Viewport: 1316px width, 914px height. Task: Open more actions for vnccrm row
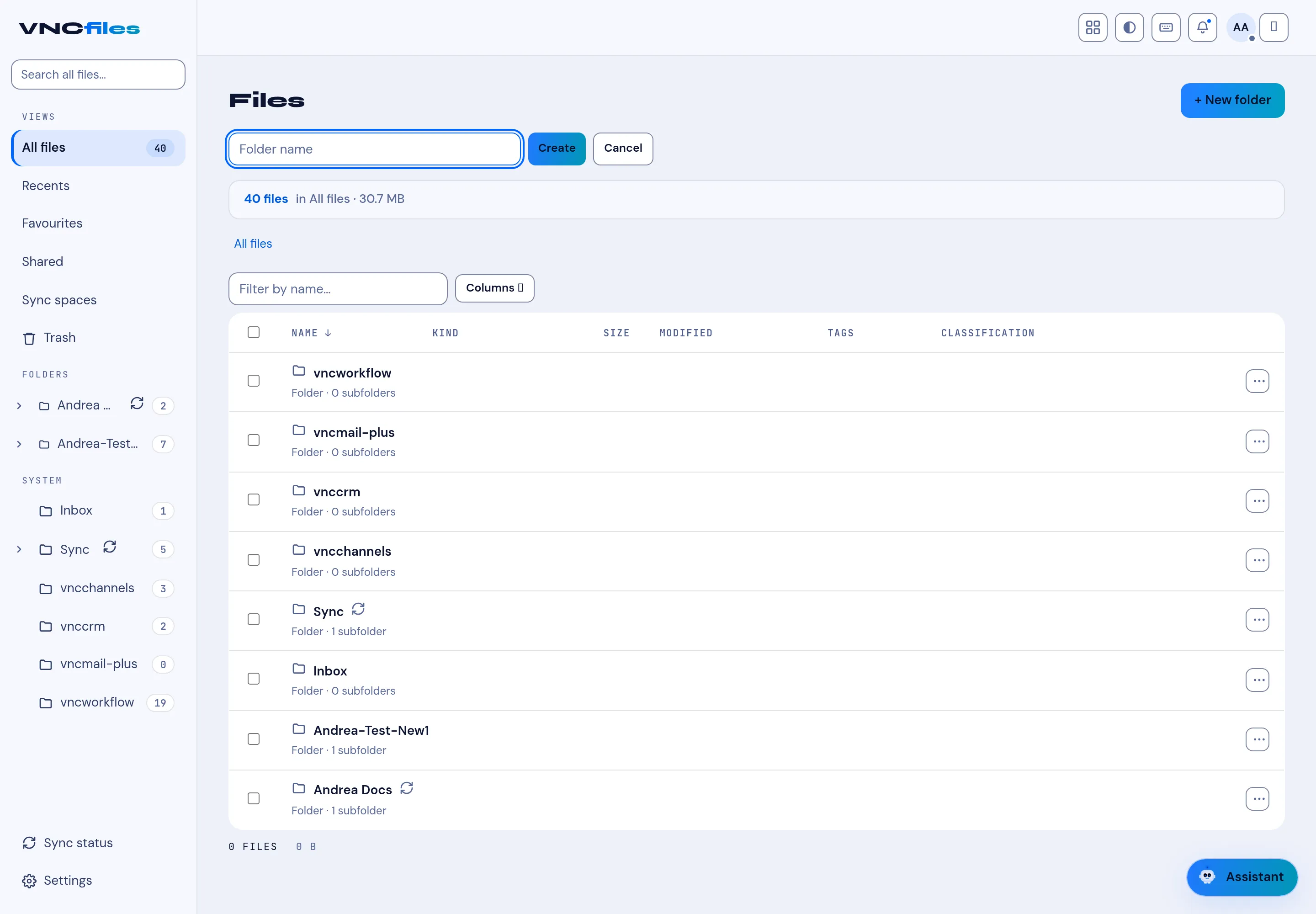point(1257,501)
